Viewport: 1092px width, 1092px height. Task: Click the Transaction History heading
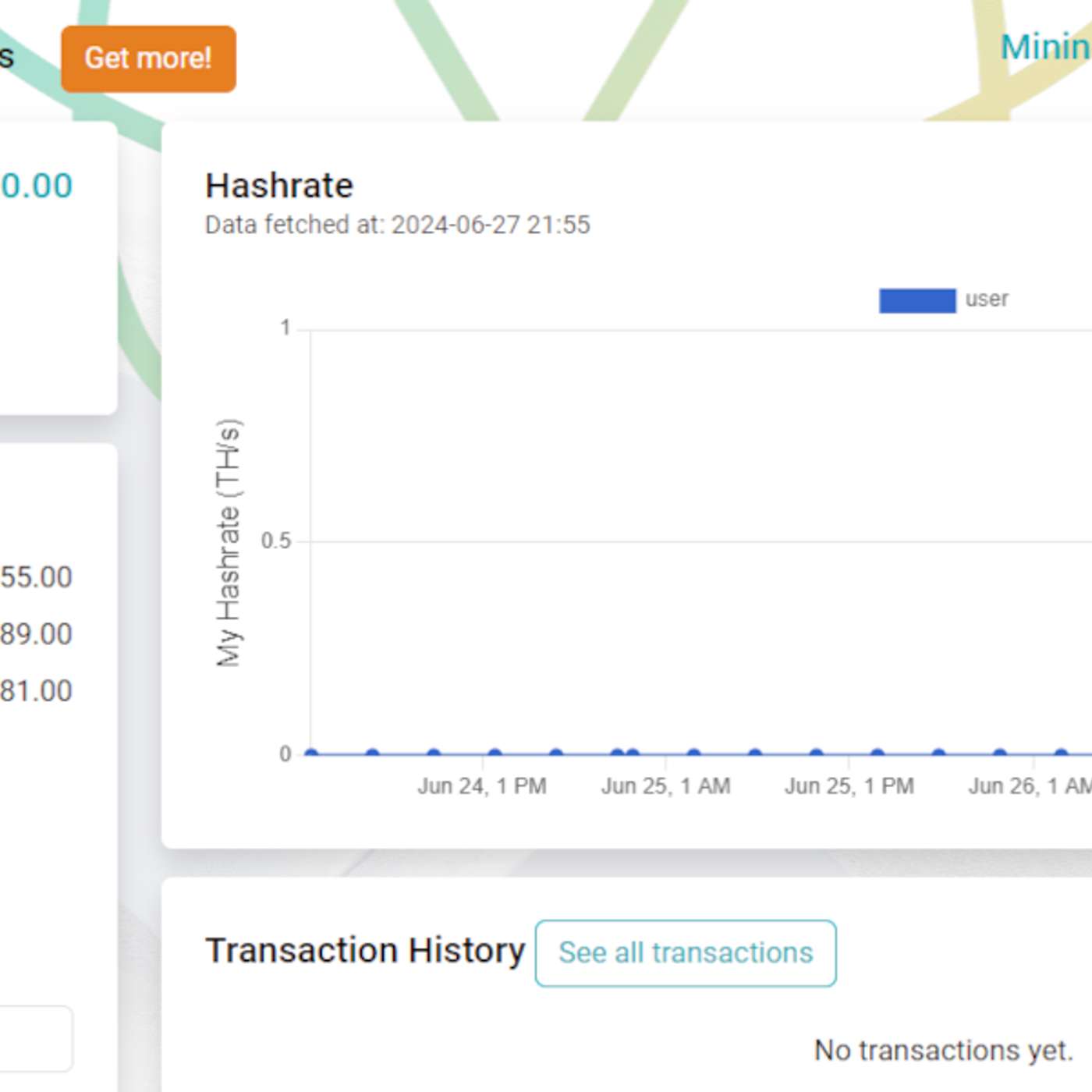pyautogui.click(x=364, y=951)
